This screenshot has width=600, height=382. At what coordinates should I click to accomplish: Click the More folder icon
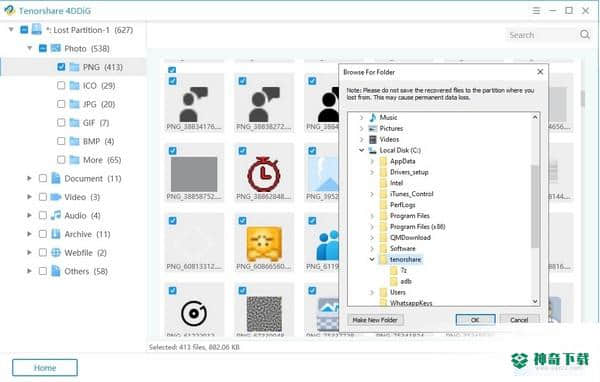[x=74, y=160]
